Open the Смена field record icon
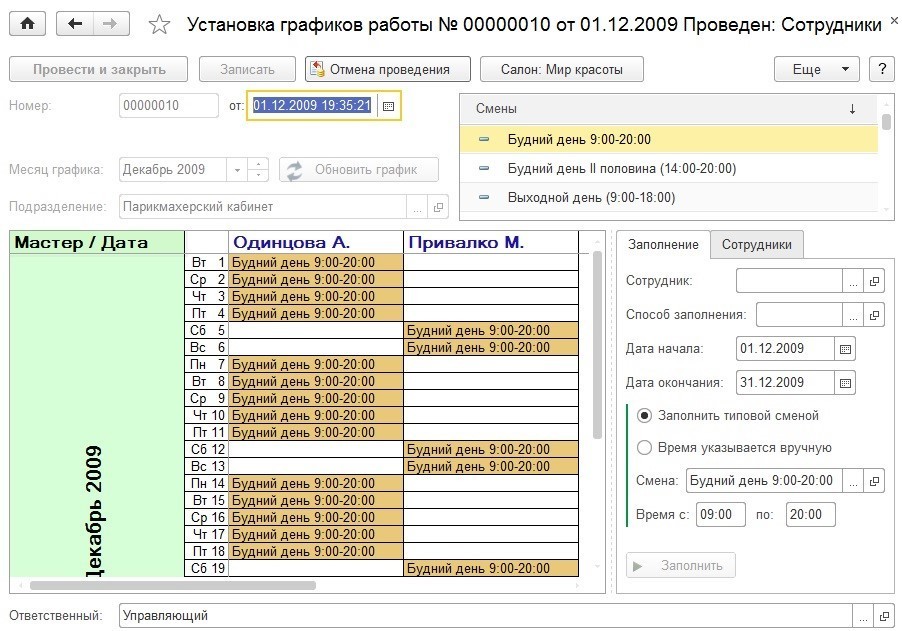Image resolution: width=902 pixels, height=631 pixels. pos(874,481)
